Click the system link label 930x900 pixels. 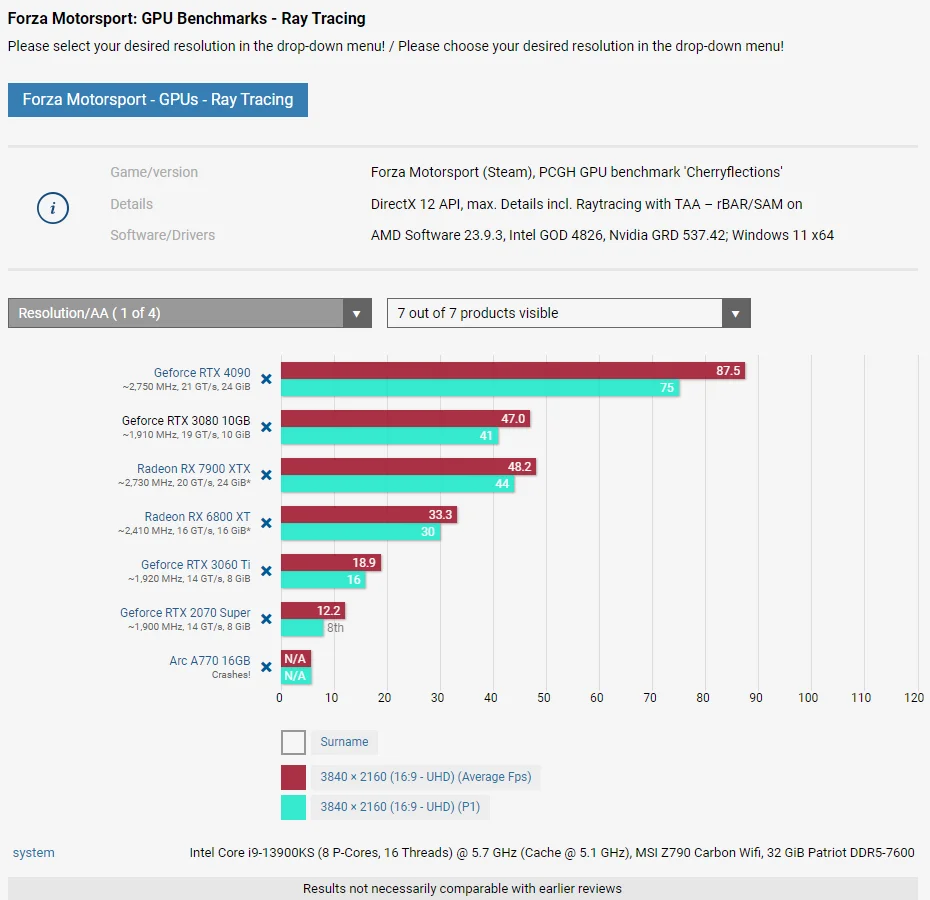pos(34,853)
